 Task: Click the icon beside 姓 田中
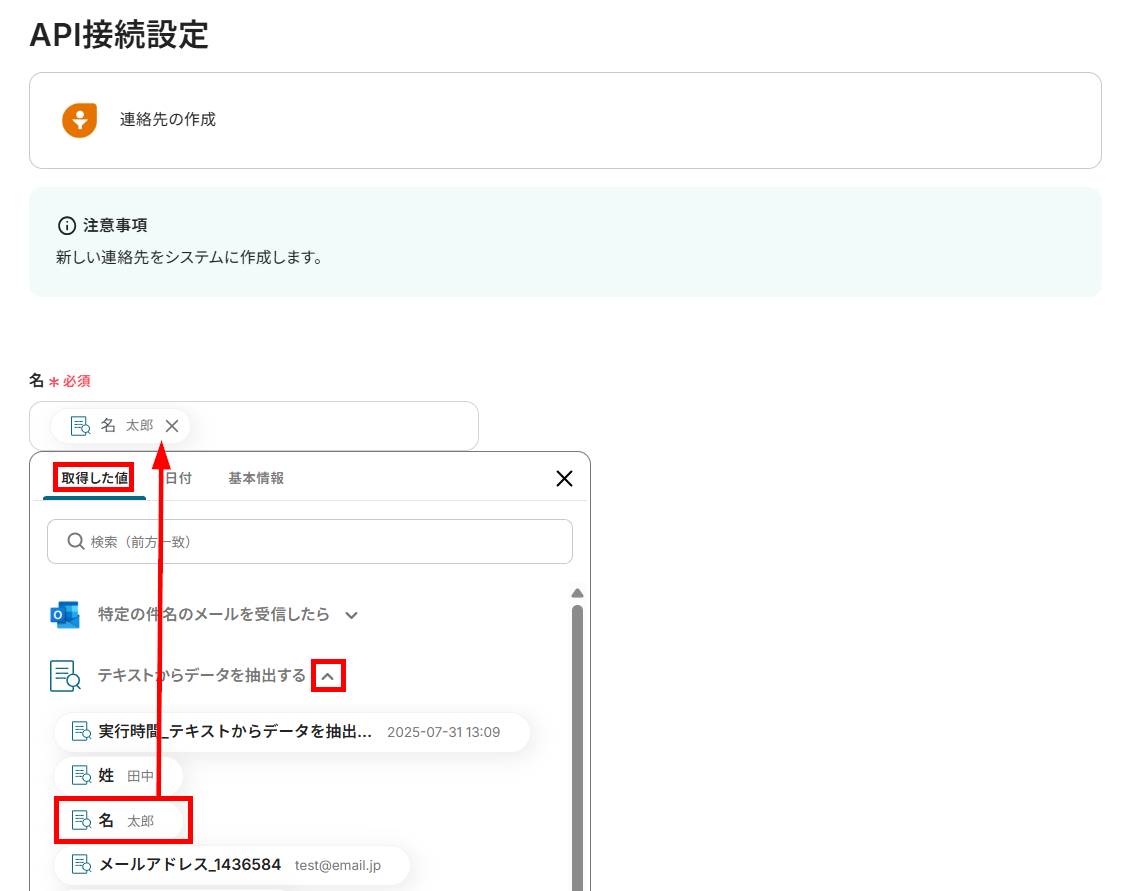point(81,776)
